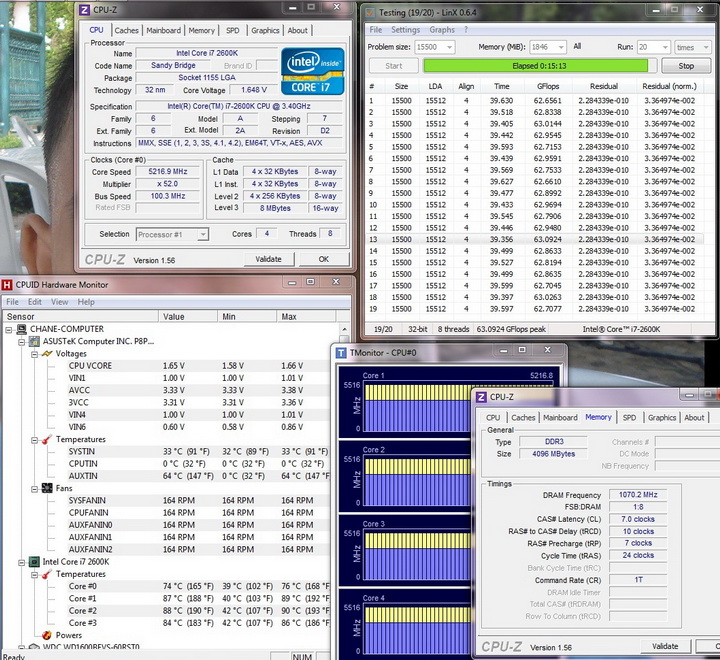Screen dimensions: 720x660
Task: Collapse the Voltages node
Action: 34,354
